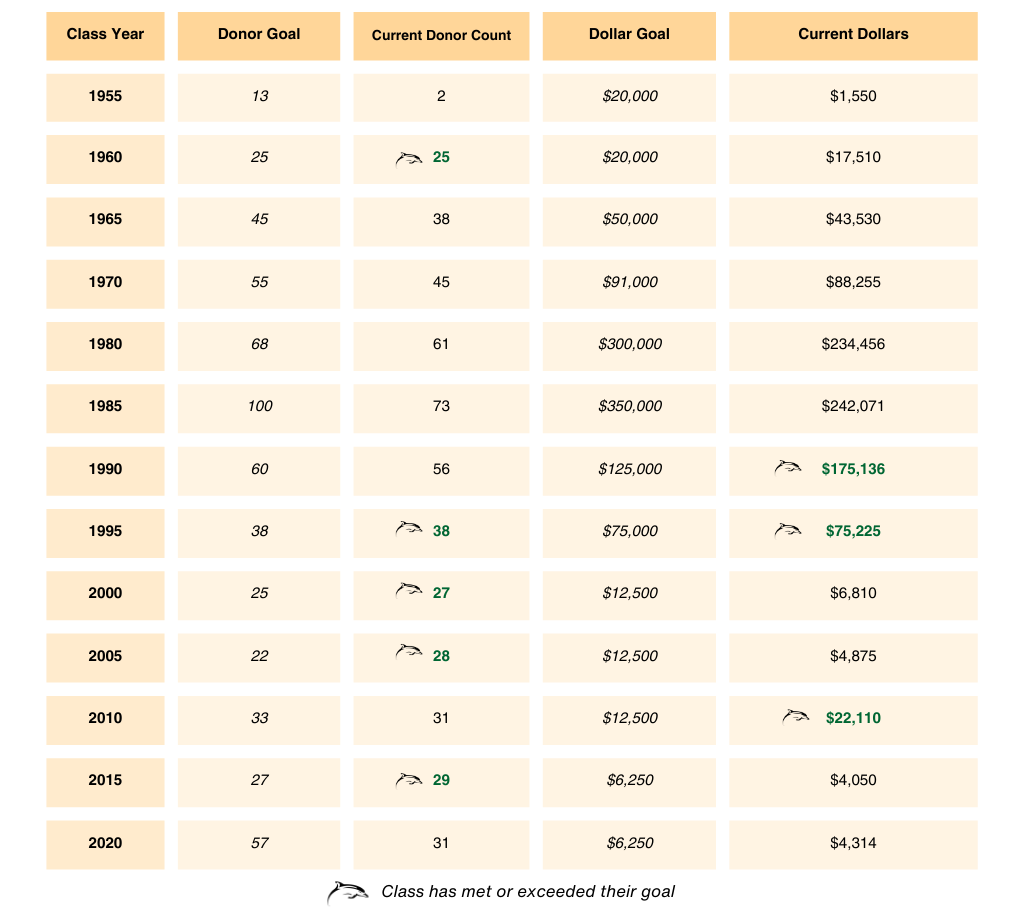Select the Donor Goal column header

point(259,35)
